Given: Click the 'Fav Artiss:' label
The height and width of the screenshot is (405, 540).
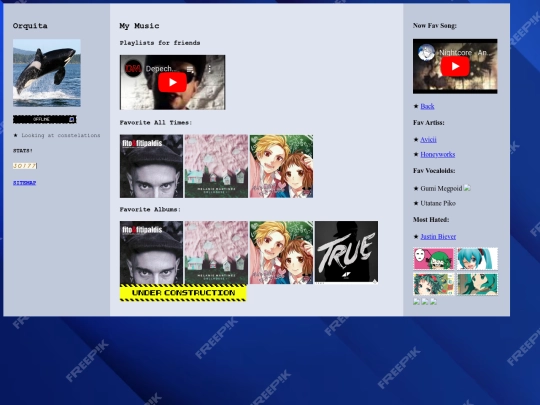Looking at the screenshot, I should pyautogui.click(x=429, y=123).
